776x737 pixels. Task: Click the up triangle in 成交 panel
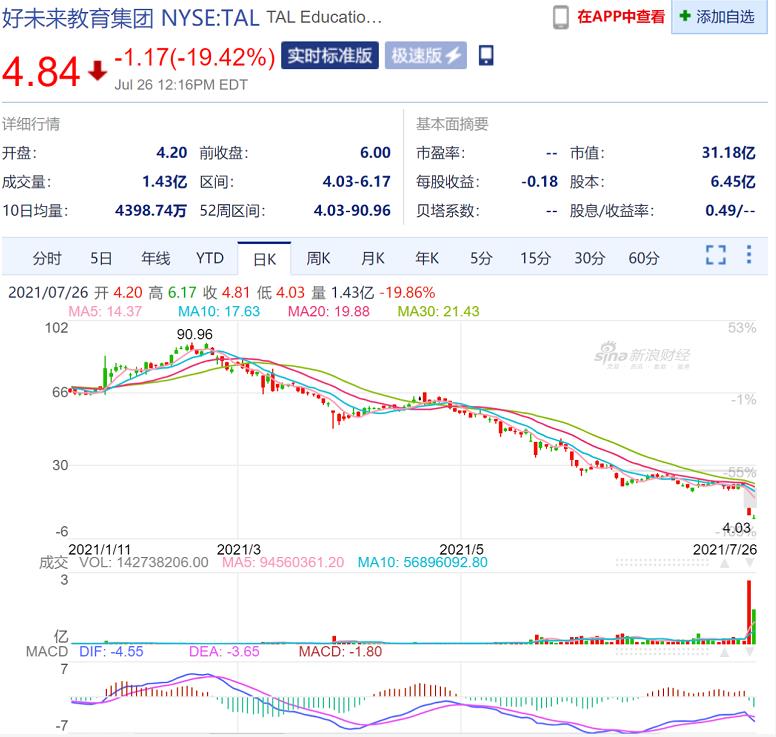click(725, 563)
